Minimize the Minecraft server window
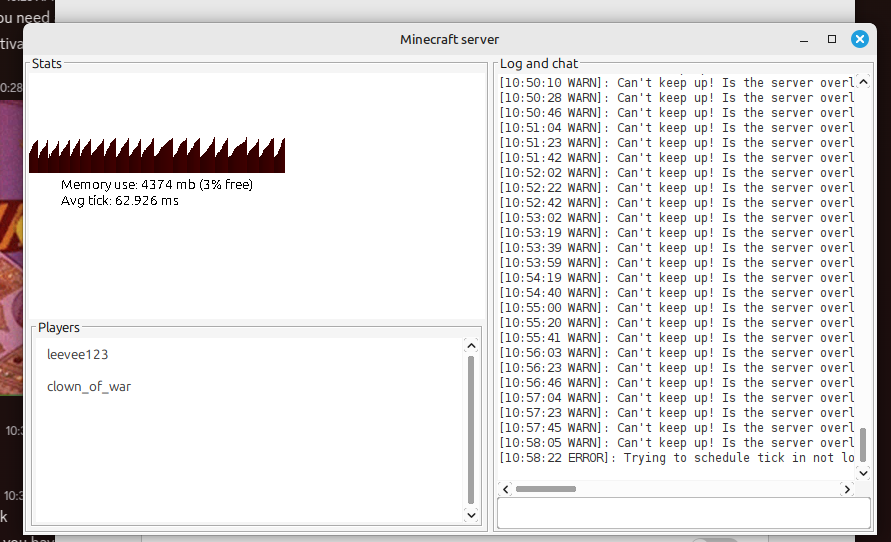 click(803, 40)
